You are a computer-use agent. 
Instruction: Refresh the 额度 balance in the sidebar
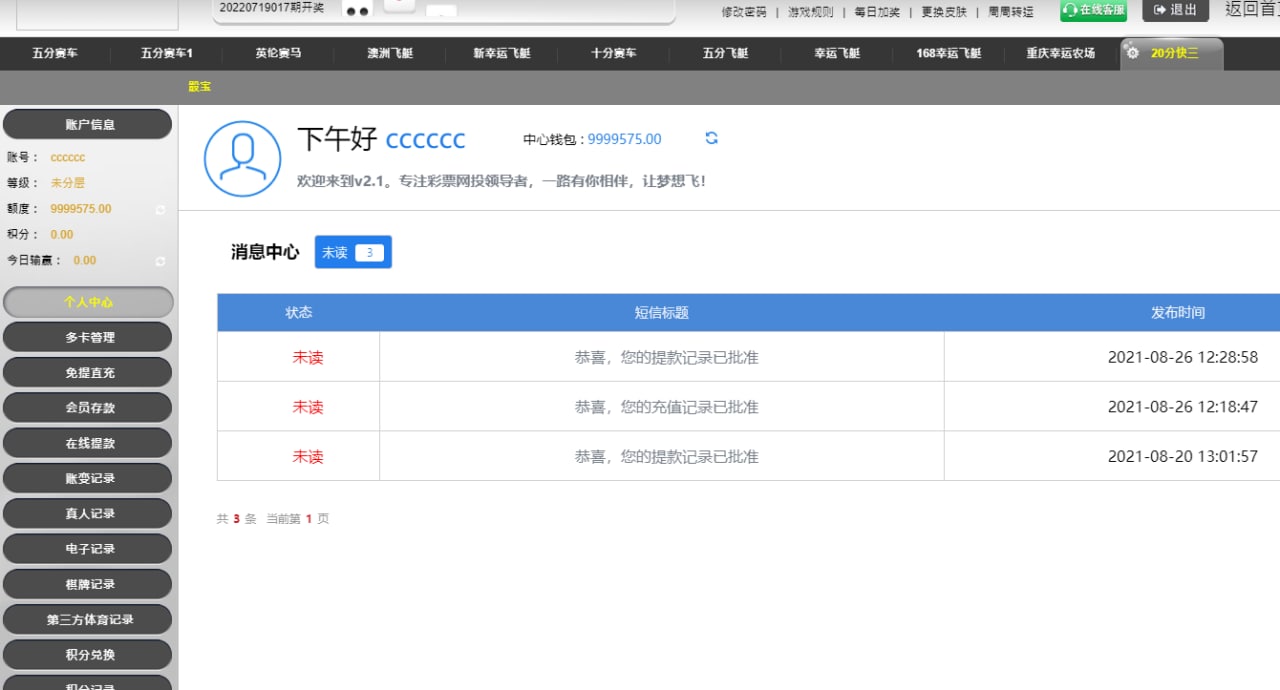pos(160,210)
